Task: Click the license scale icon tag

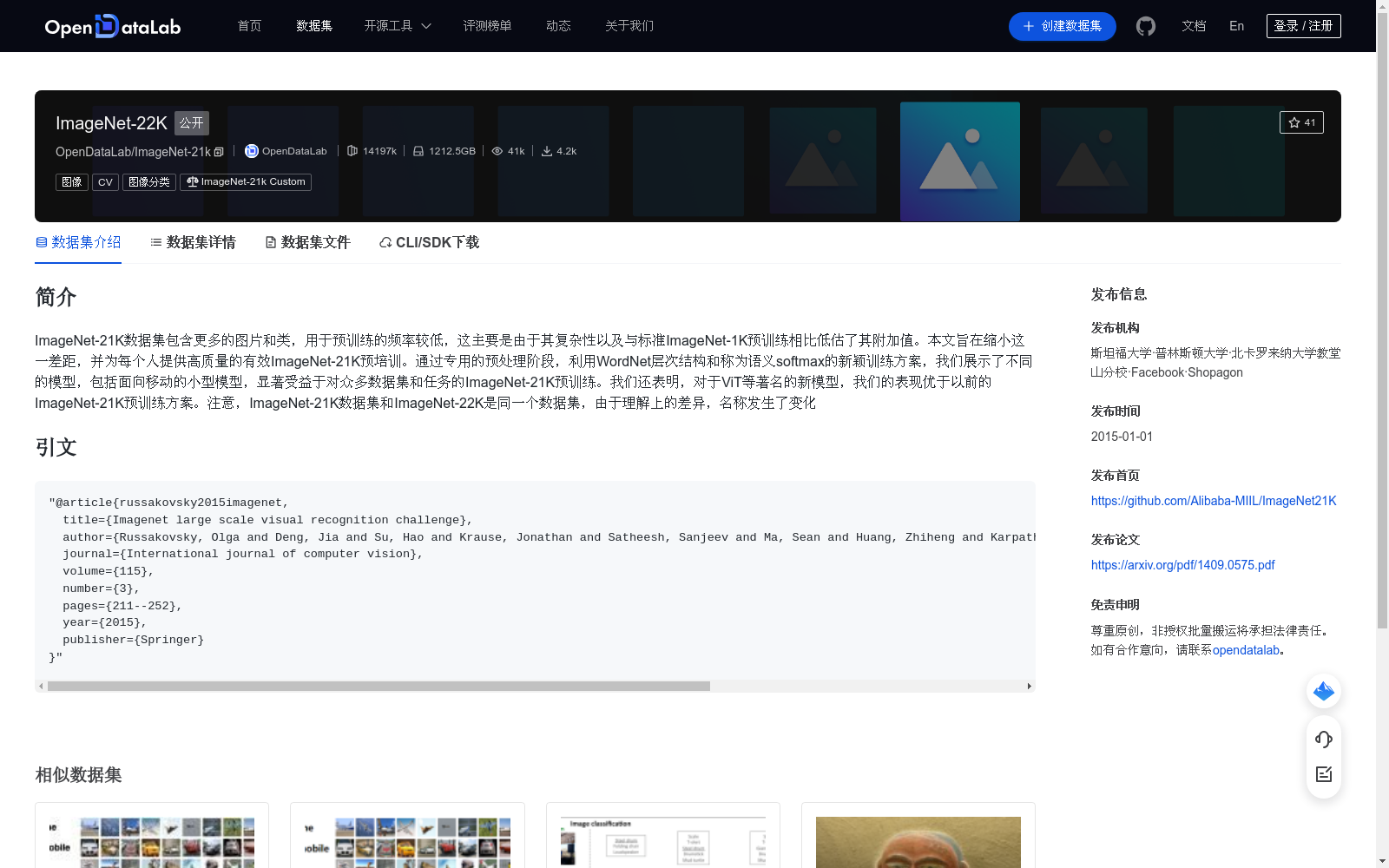Action: [x=246, y=182]
